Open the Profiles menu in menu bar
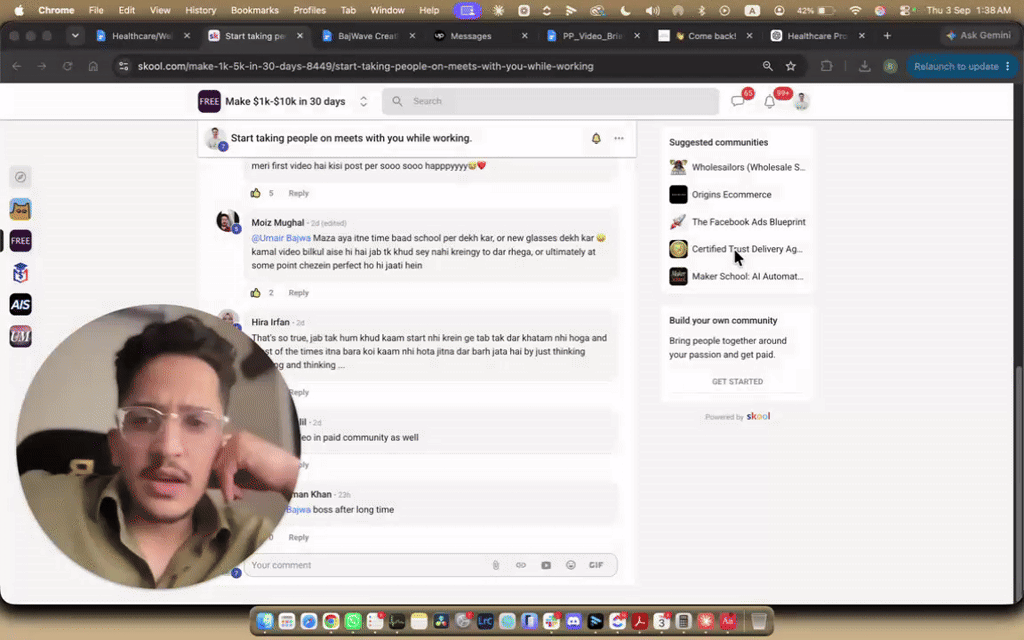Image resolution: width=1024 pixels, height=640 pixels. click(x=309, y=10)
